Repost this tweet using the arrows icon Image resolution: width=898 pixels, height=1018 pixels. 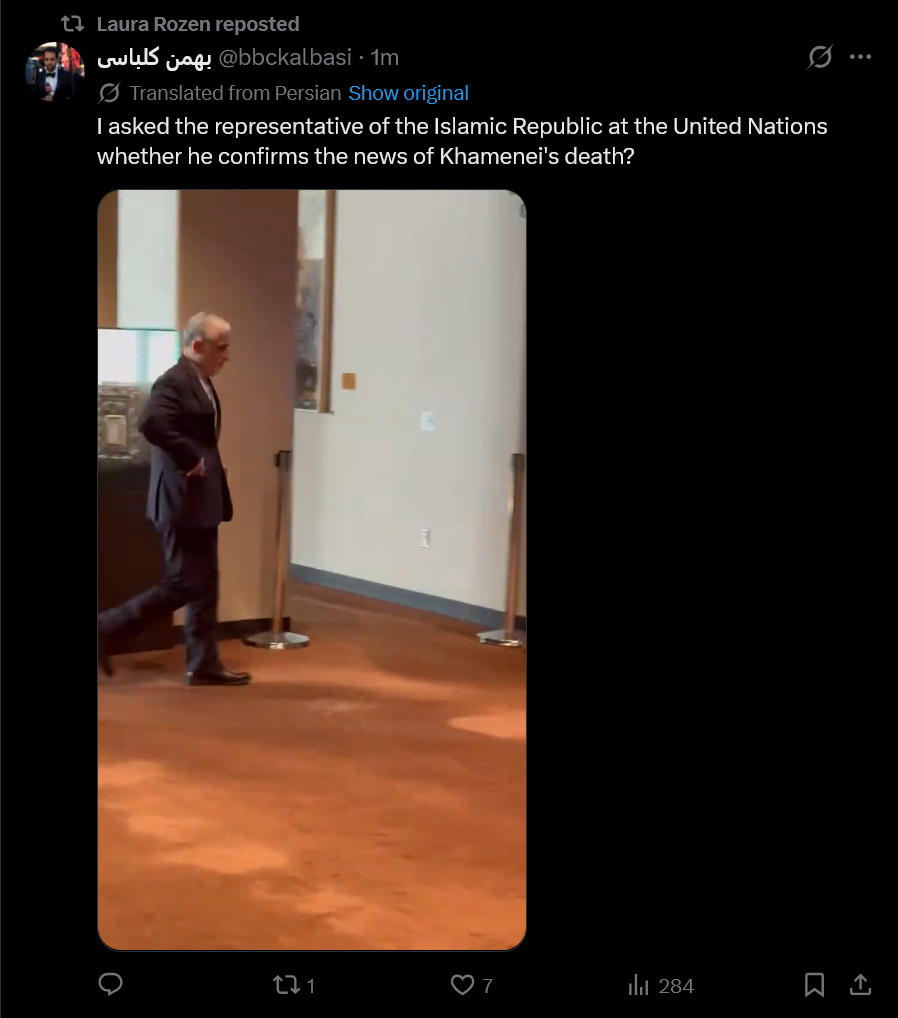(285, 985)
